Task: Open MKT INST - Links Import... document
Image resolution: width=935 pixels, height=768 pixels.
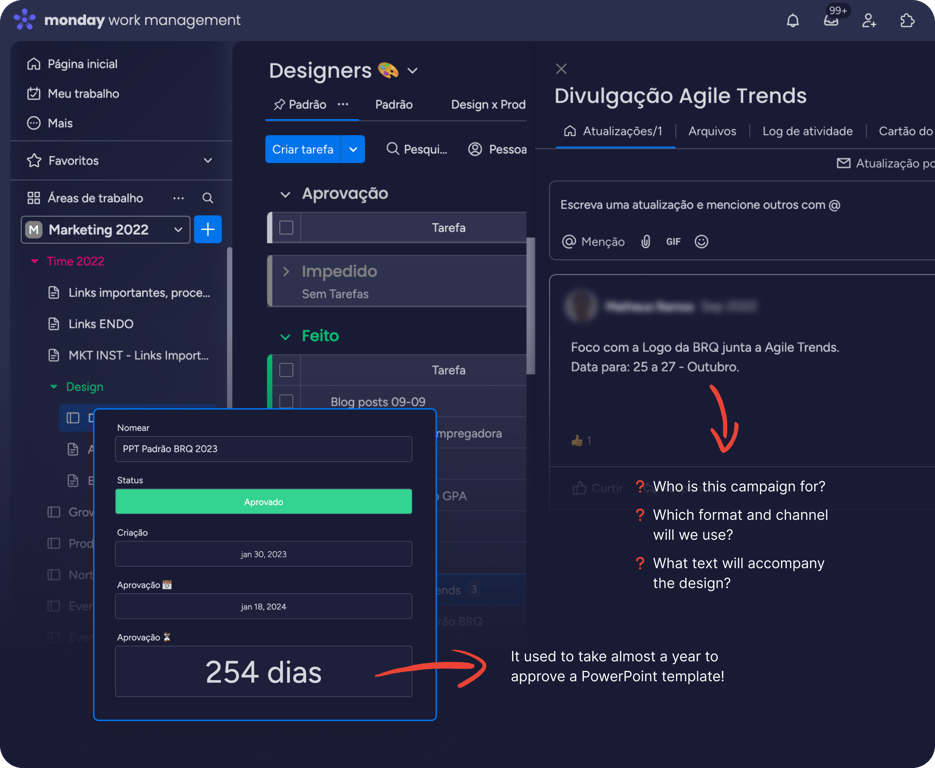Action: pyautogui.click(x=128, y=355)
